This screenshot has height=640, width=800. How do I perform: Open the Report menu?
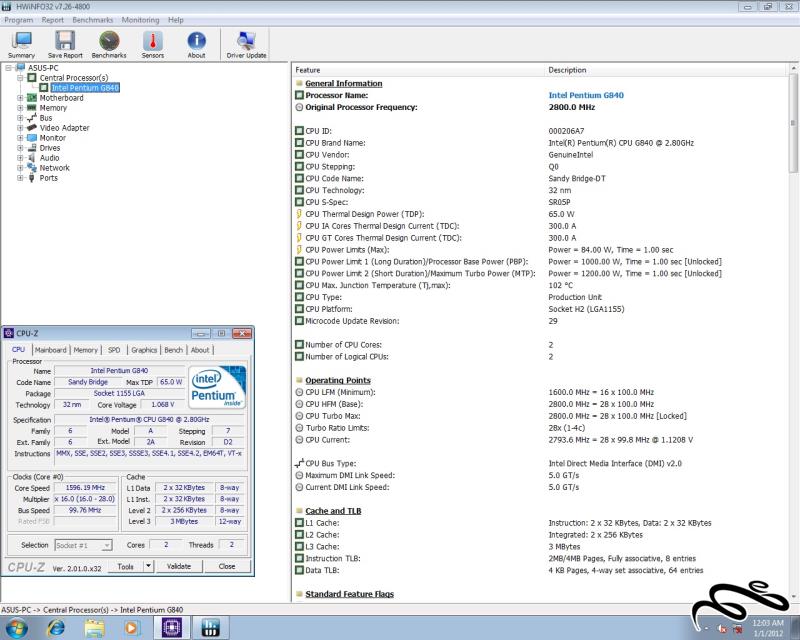click(53, 20)
